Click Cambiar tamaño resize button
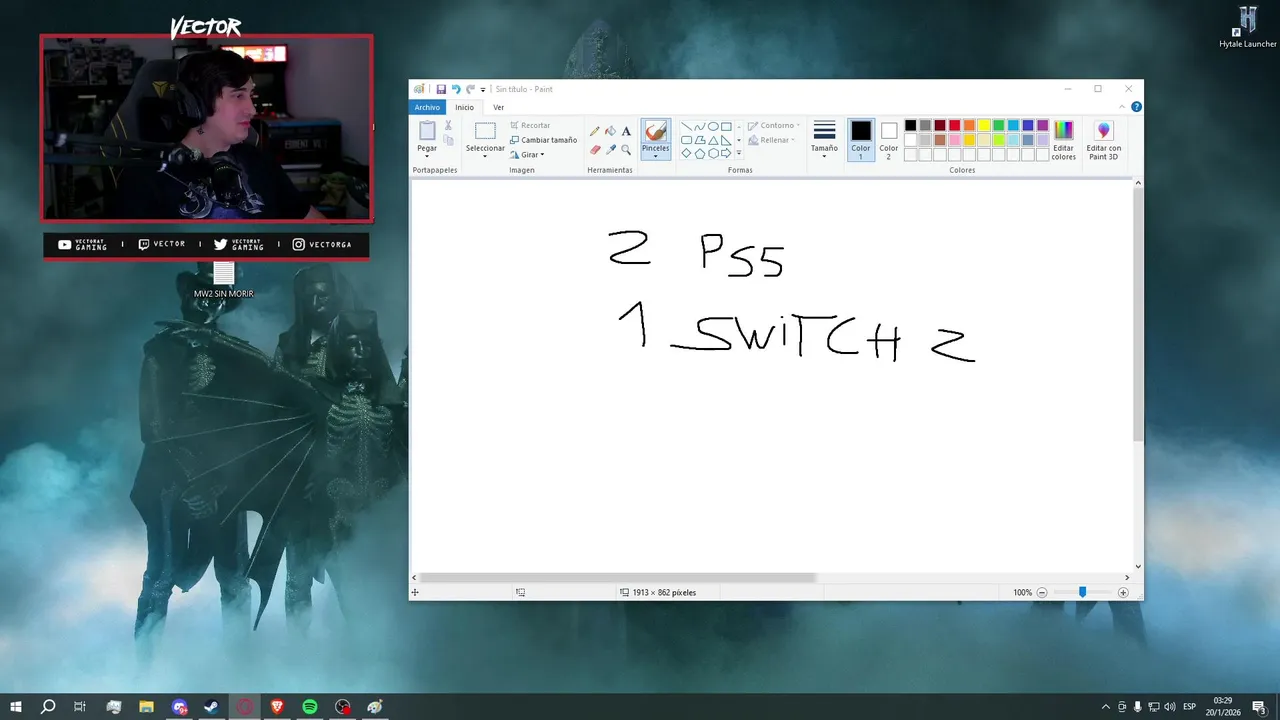The height and width of the screenshot is (720, 1280). 543,140
